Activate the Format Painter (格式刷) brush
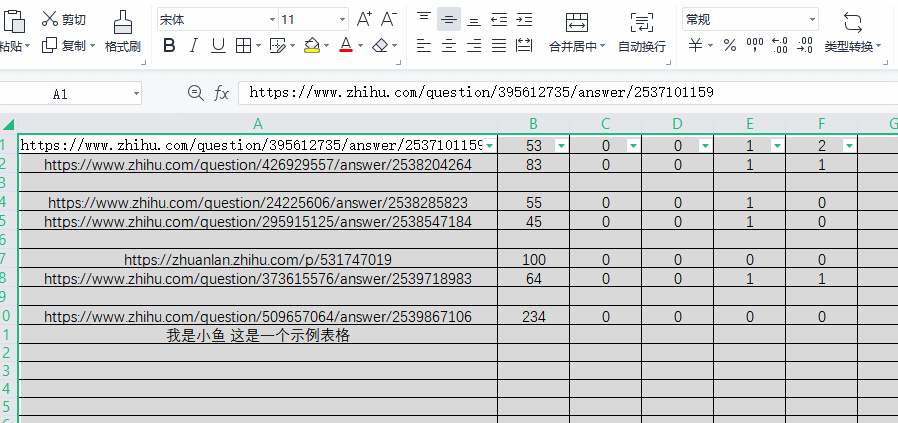The height and width of the screenshot is (423, 898). [x=123, y=23]
